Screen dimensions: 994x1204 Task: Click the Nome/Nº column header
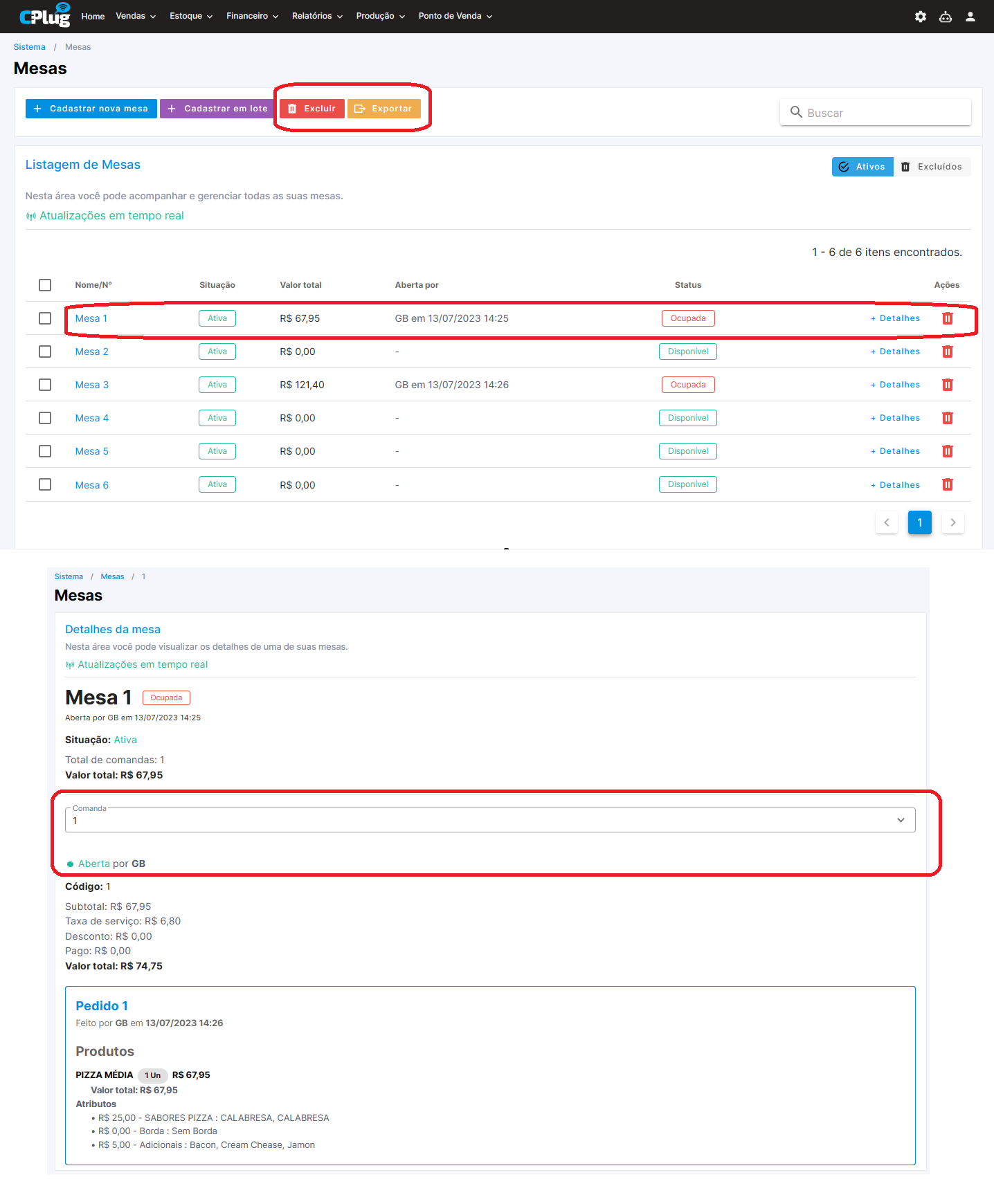93,285
